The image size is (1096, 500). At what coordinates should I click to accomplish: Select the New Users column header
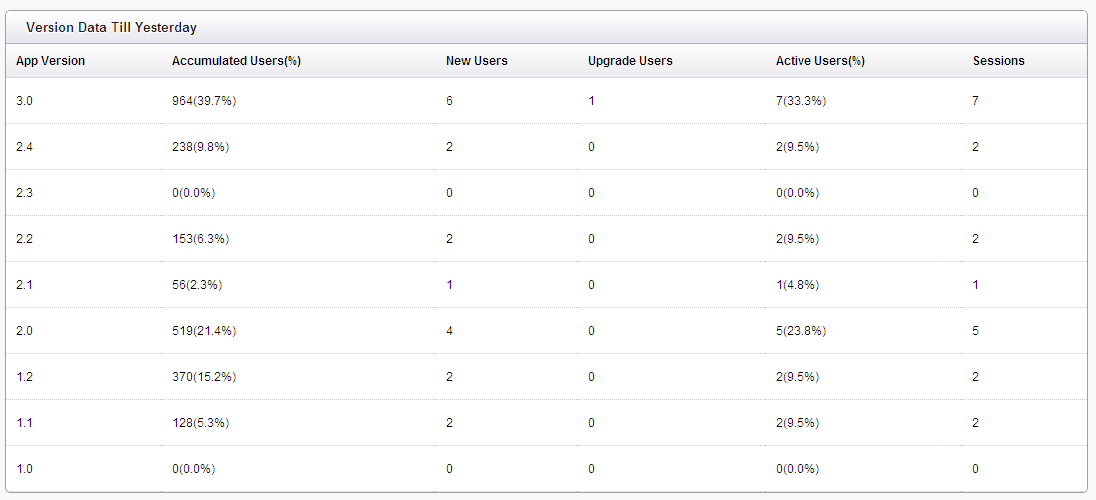[x=477, y=61]
